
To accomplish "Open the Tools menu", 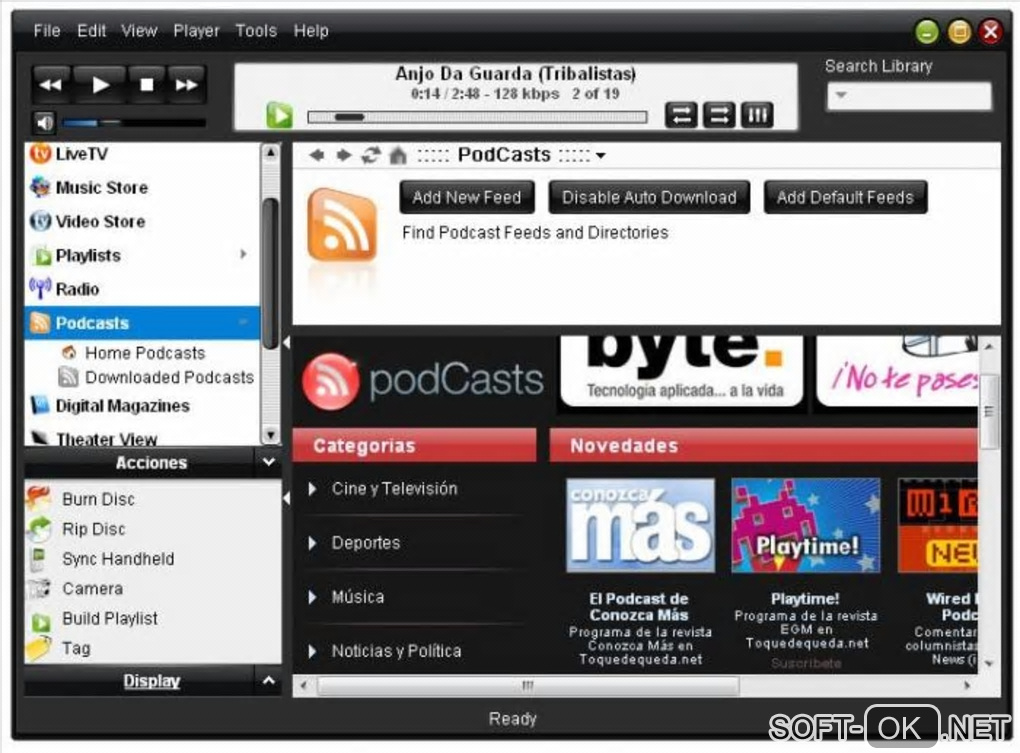I will click(x=256, y=31).
